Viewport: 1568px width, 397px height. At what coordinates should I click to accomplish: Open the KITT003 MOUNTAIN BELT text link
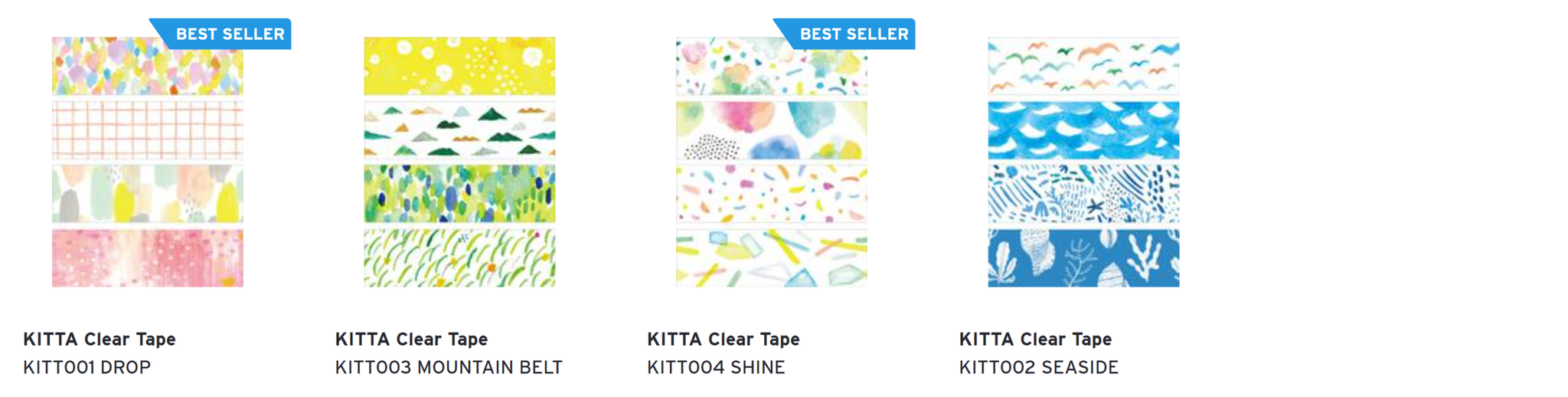pos(449,367)
